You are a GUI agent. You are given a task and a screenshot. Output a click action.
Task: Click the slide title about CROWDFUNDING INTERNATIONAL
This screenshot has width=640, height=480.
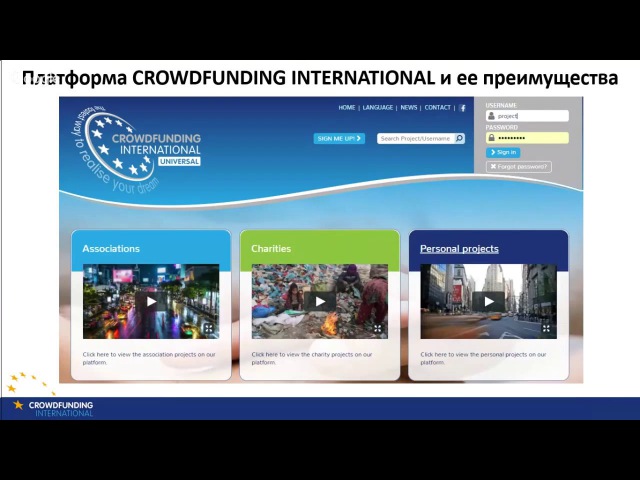pos(320,78)
